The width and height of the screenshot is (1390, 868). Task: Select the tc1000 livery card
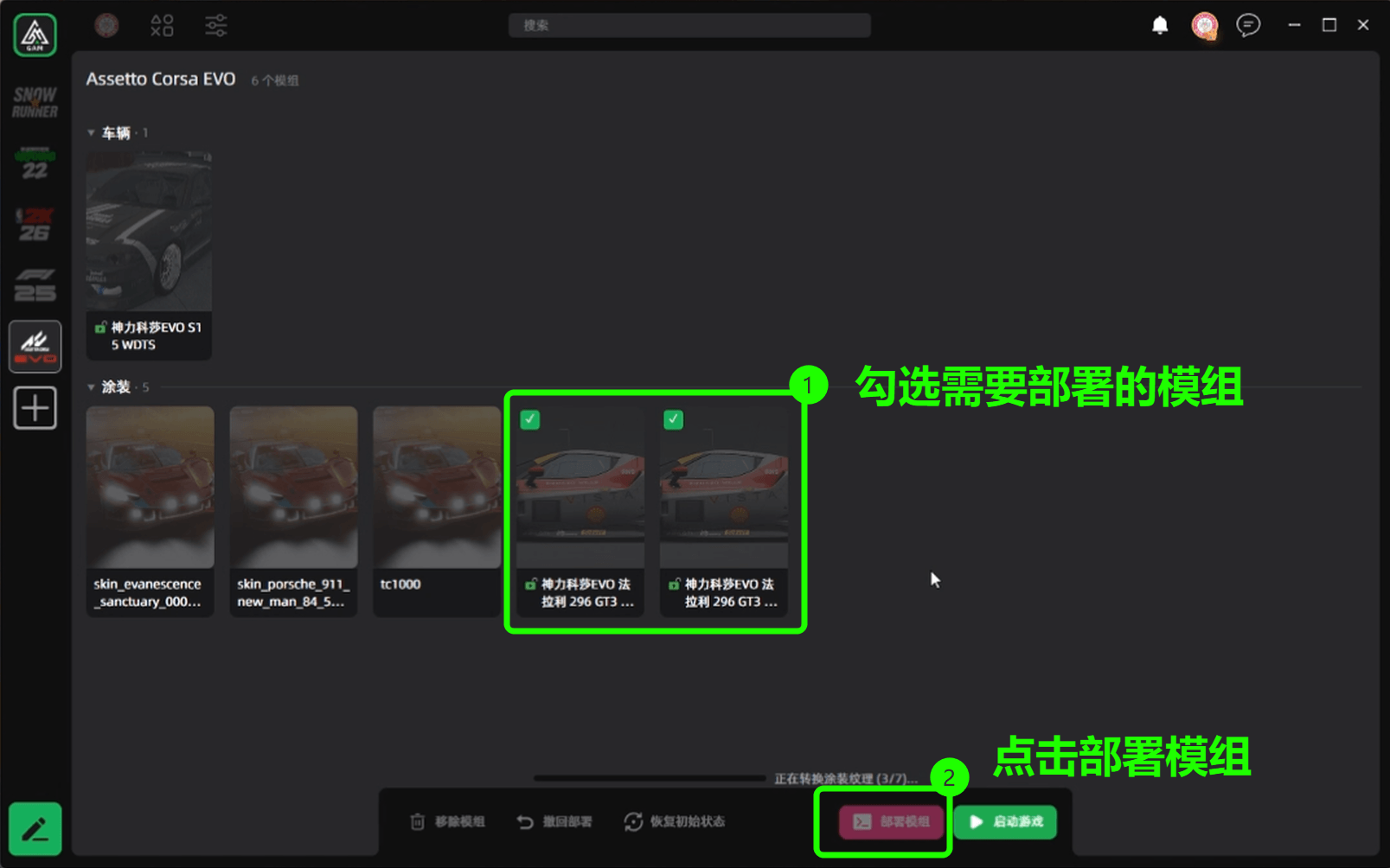pyautogui.click(x=436, y=510)
